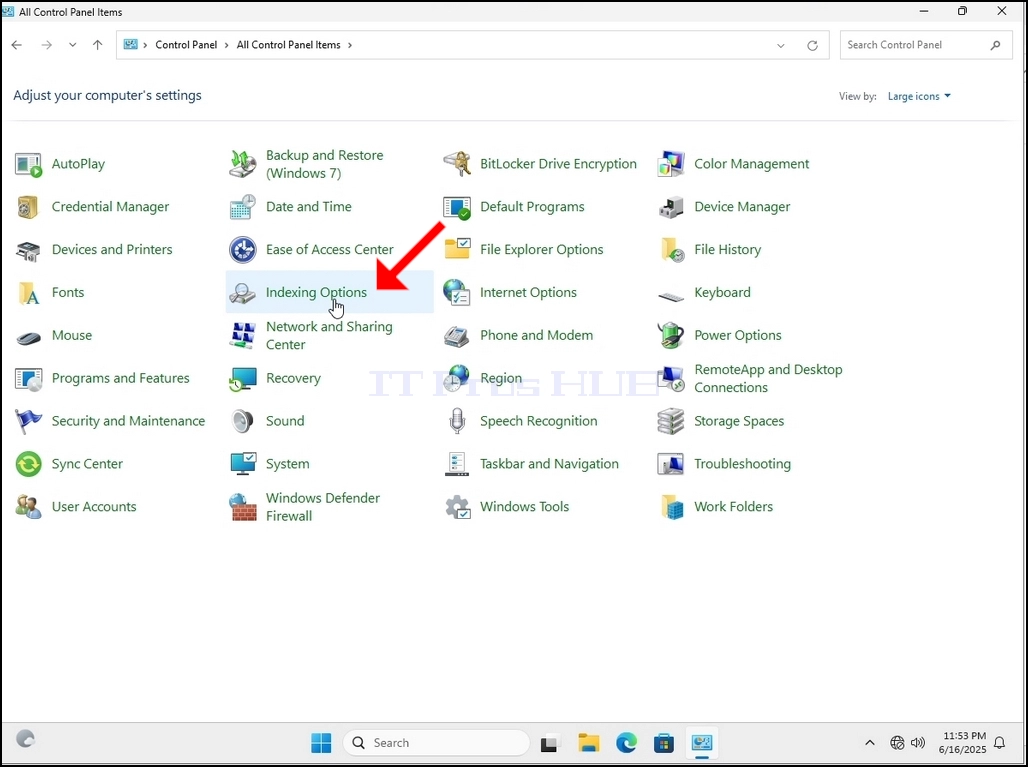The height and width of the screenshot is (767, 1028).
Task: Expand chevron after All Control Panel Items
Action: [350, 45]
